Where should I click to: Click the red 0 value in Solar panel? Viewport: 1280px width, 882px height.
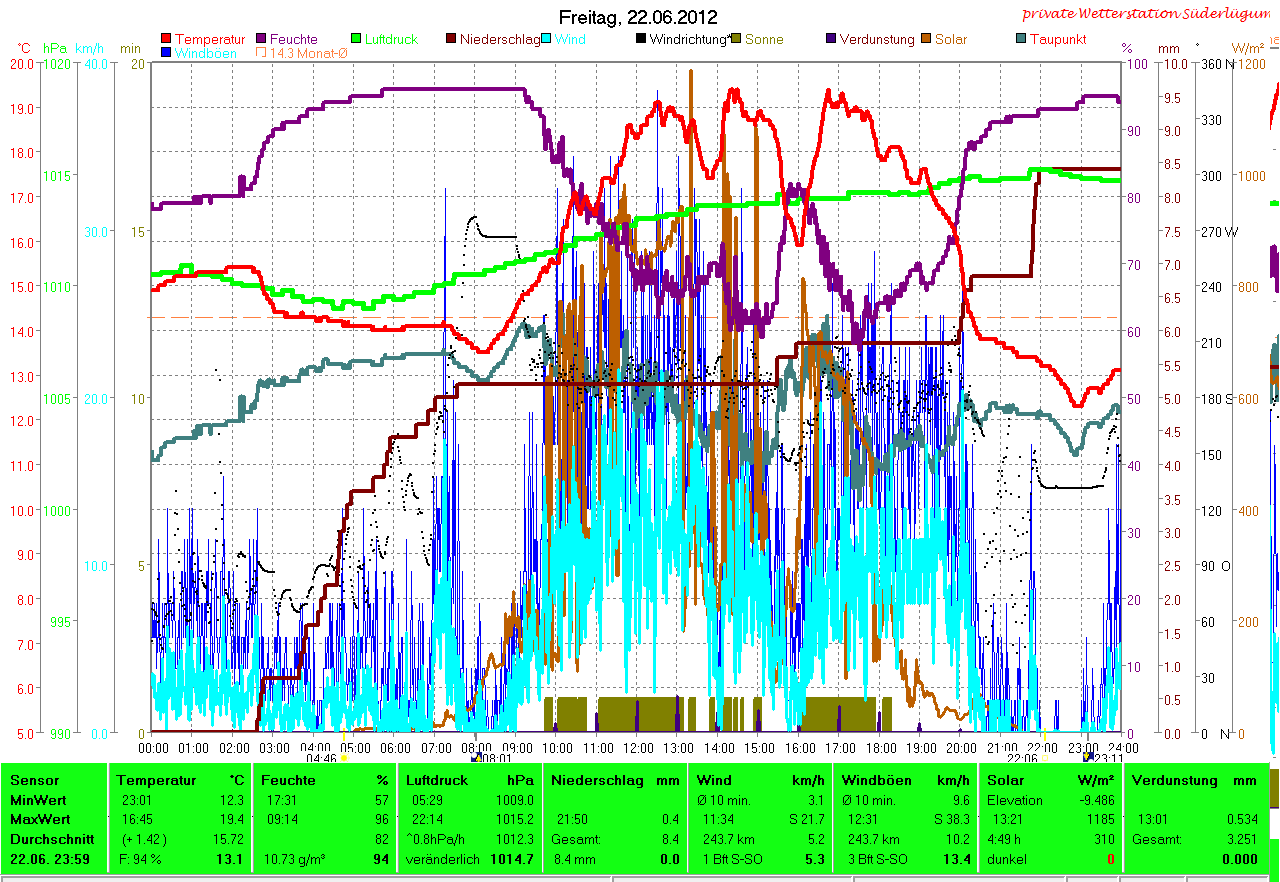1110,859
